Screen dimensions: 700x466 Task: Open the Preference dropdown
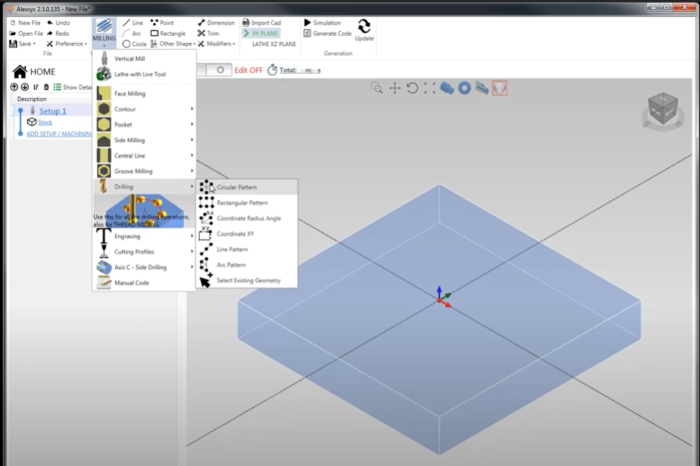click(x=67, y=44)
